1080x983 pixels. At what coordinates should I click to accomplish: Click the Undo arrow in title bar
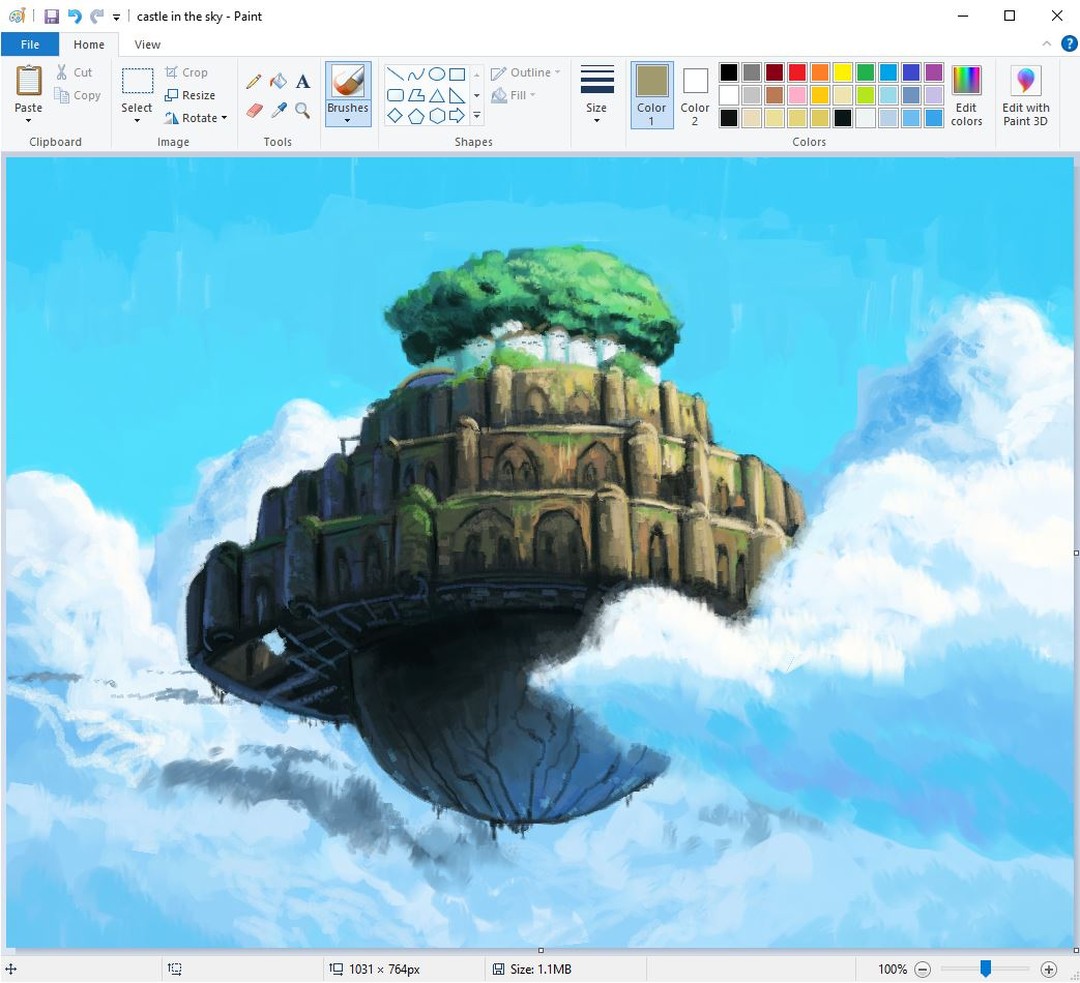point(74,16)
